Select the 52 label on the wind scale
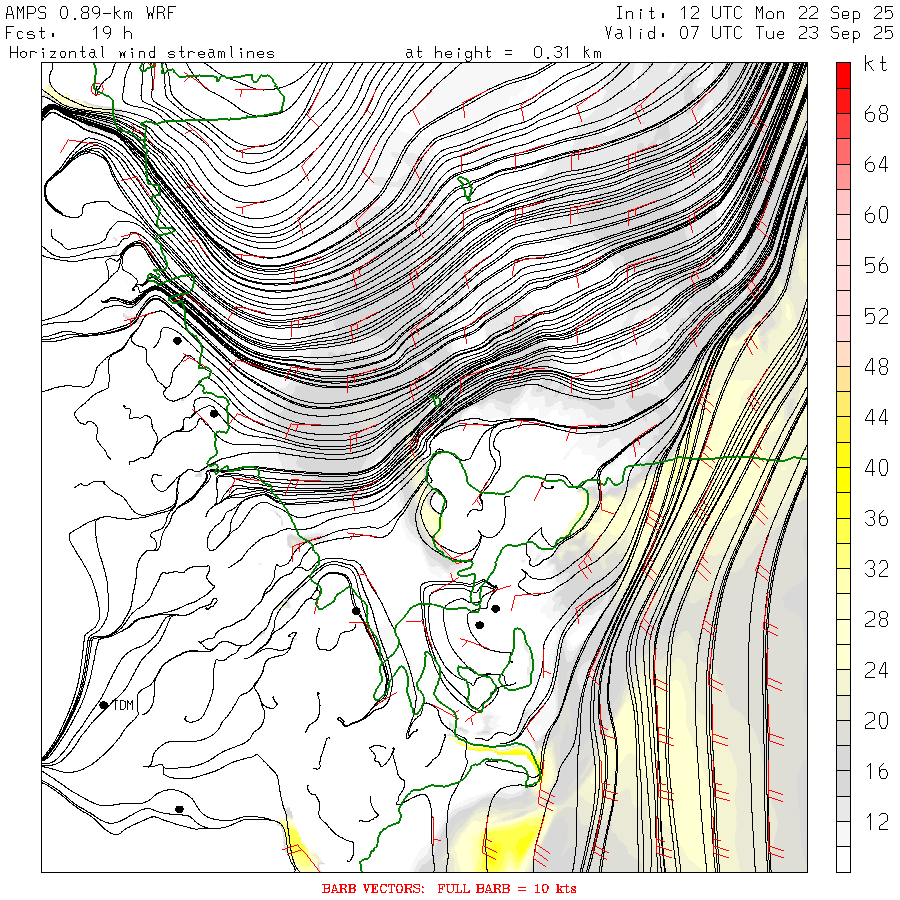This screenshot has height=900, width=900. coord(876,317)
